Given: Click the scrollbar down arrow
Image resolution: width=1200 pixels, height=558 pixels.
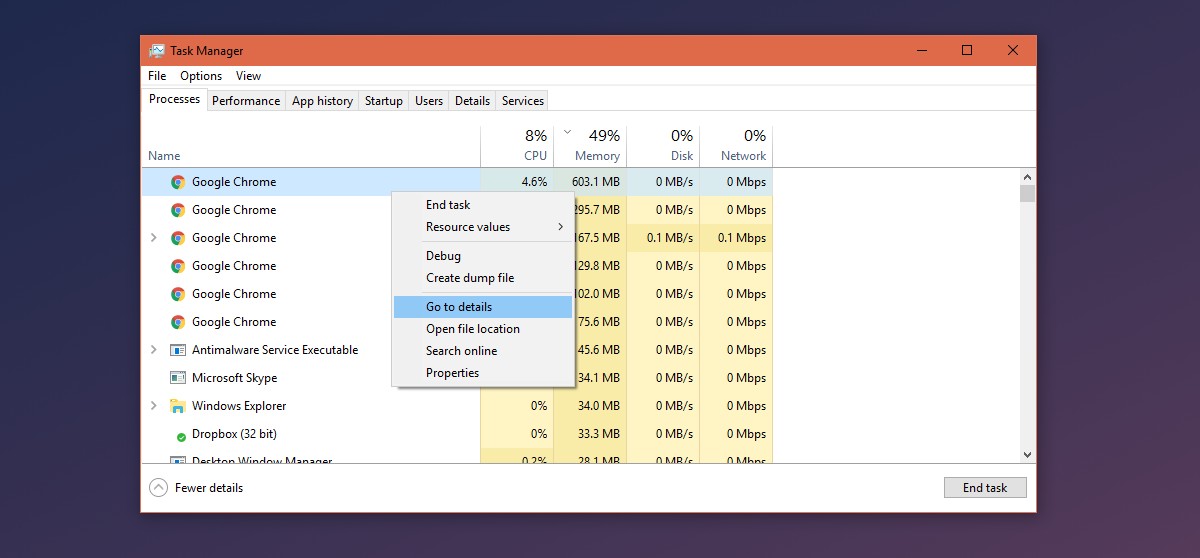Looking at the screenshot, I should (1027, 455).
